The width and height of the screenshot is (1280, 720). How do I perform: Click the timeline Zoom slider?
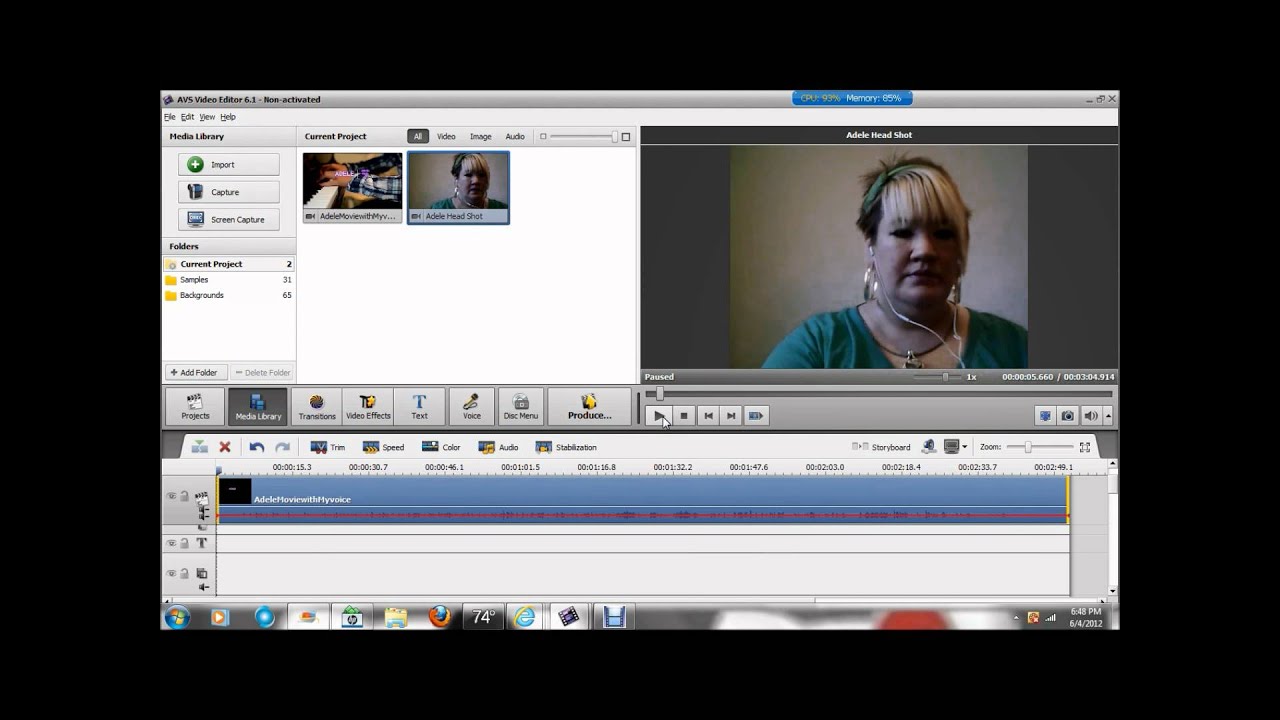point(1040,447)
